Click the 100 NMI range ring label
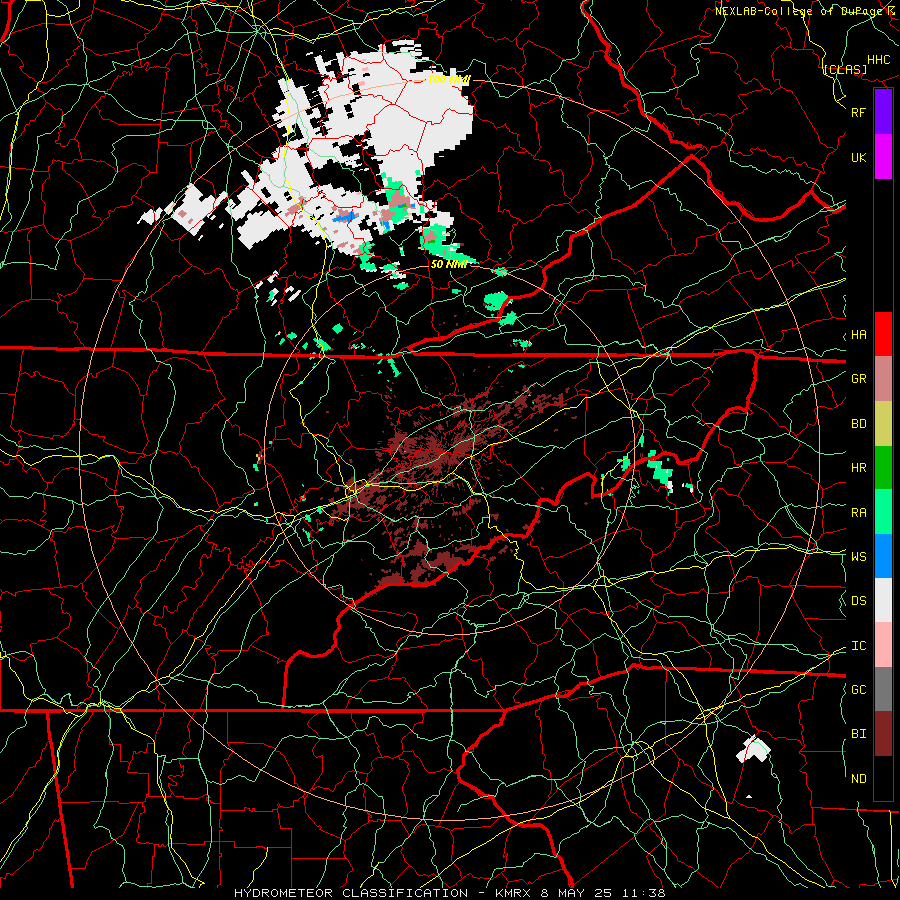The height and width of the screenshot is (900, 900). (449, 79)
